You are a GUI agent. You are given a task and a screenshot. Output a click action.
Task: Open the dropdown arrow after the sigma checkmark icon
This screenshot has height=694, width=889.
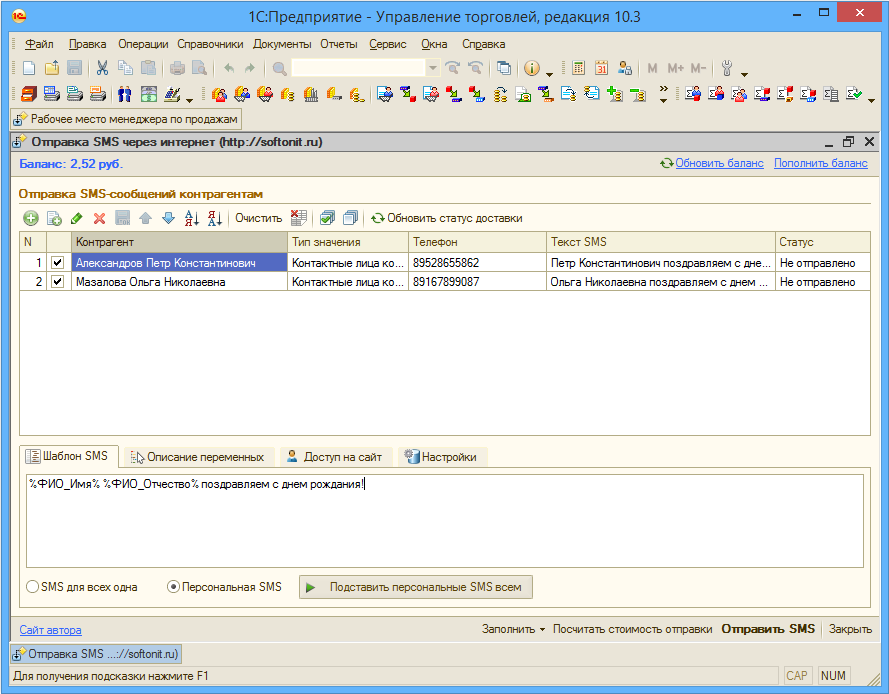871,100
